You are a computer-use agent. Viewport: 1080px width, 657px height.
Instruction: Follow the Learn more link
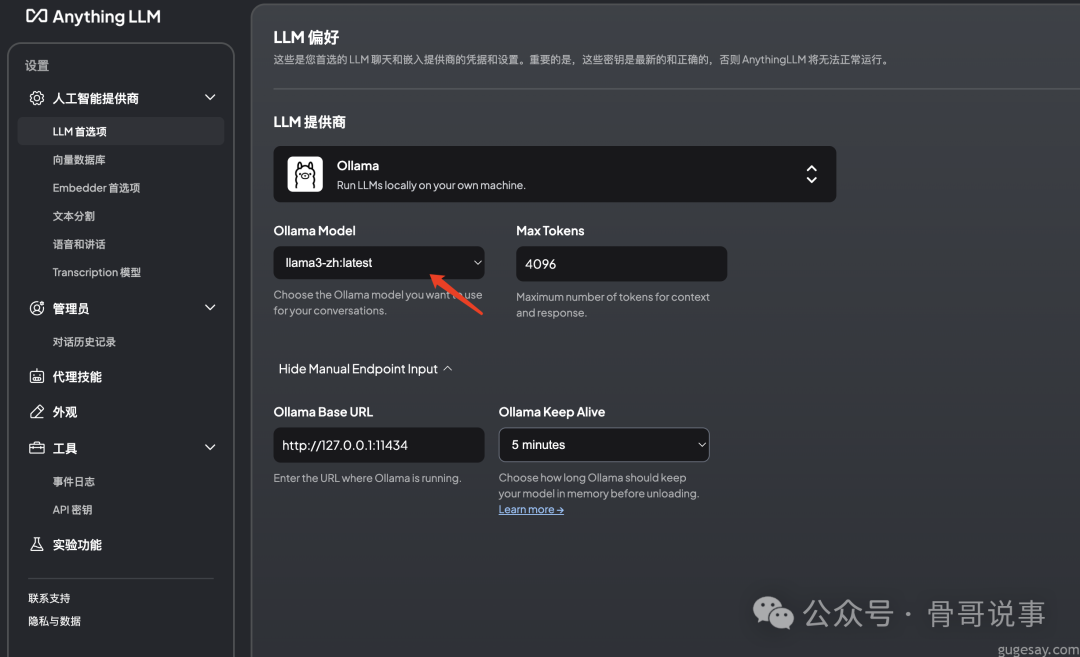coord(531,510)
